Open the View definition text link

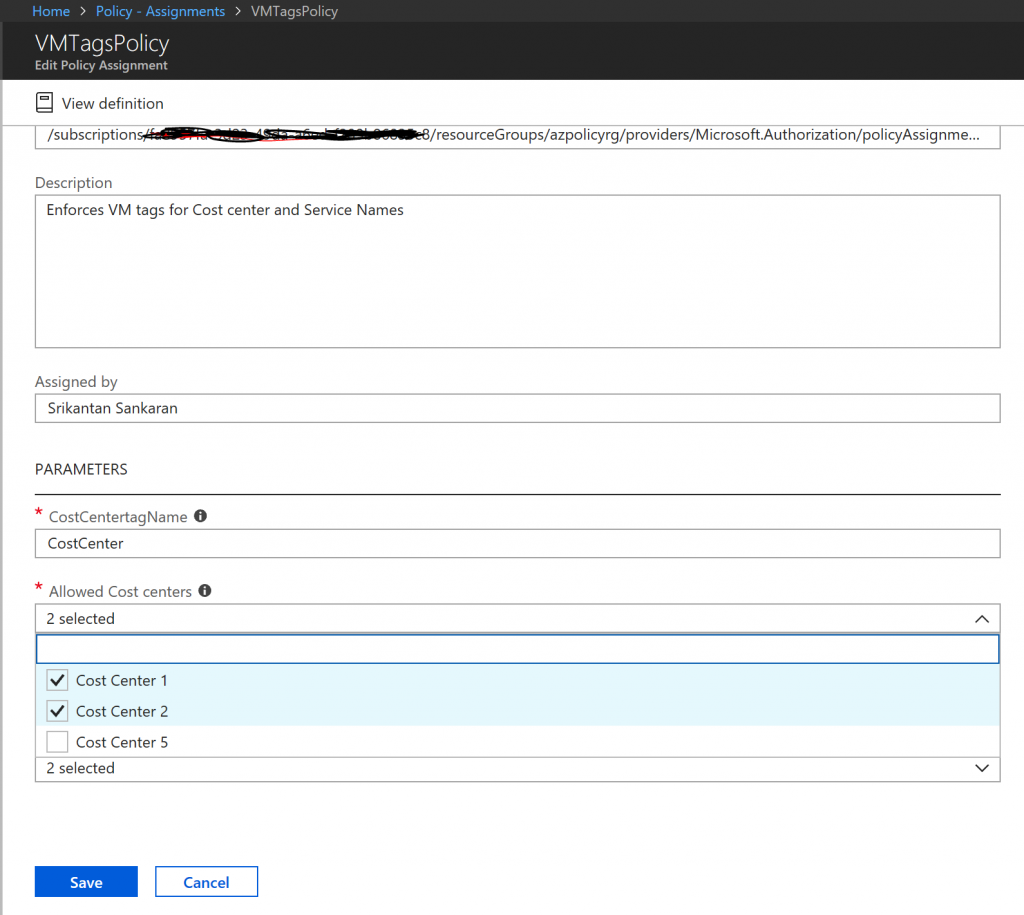(x=112, y=103)
